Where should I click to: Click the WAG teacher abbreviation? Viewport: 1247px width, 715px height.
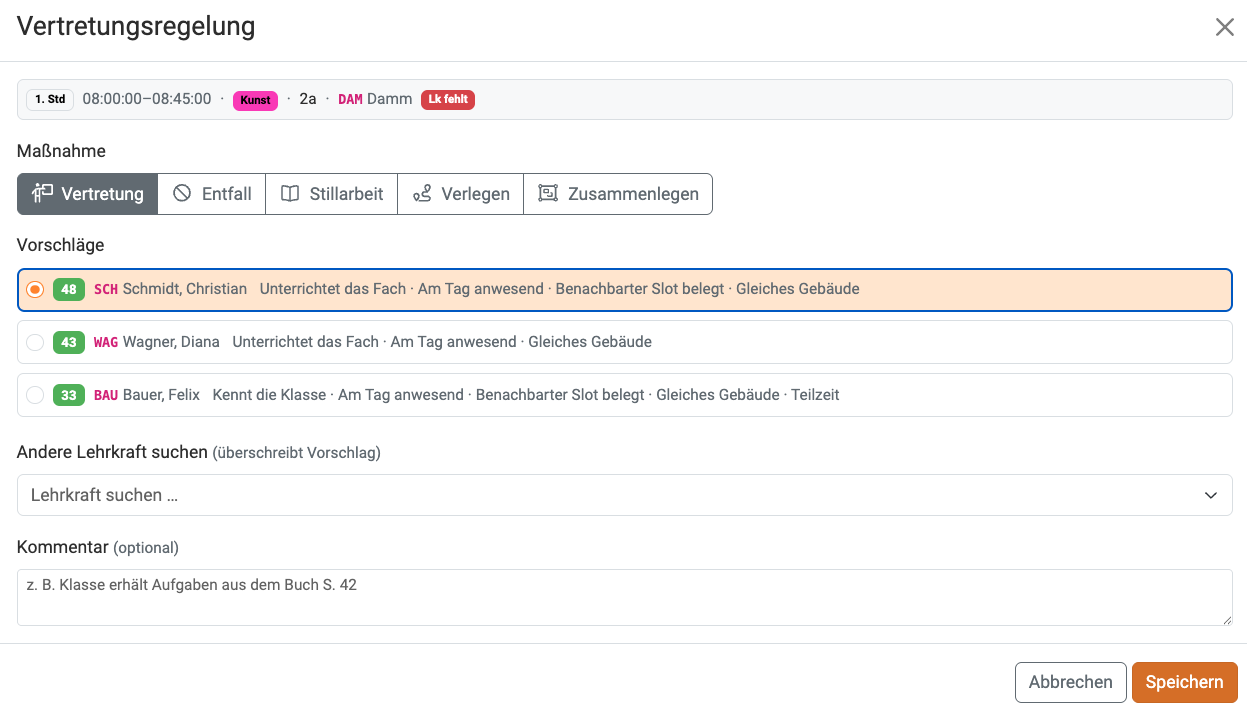pyautogui.click(x=106, y=342)
